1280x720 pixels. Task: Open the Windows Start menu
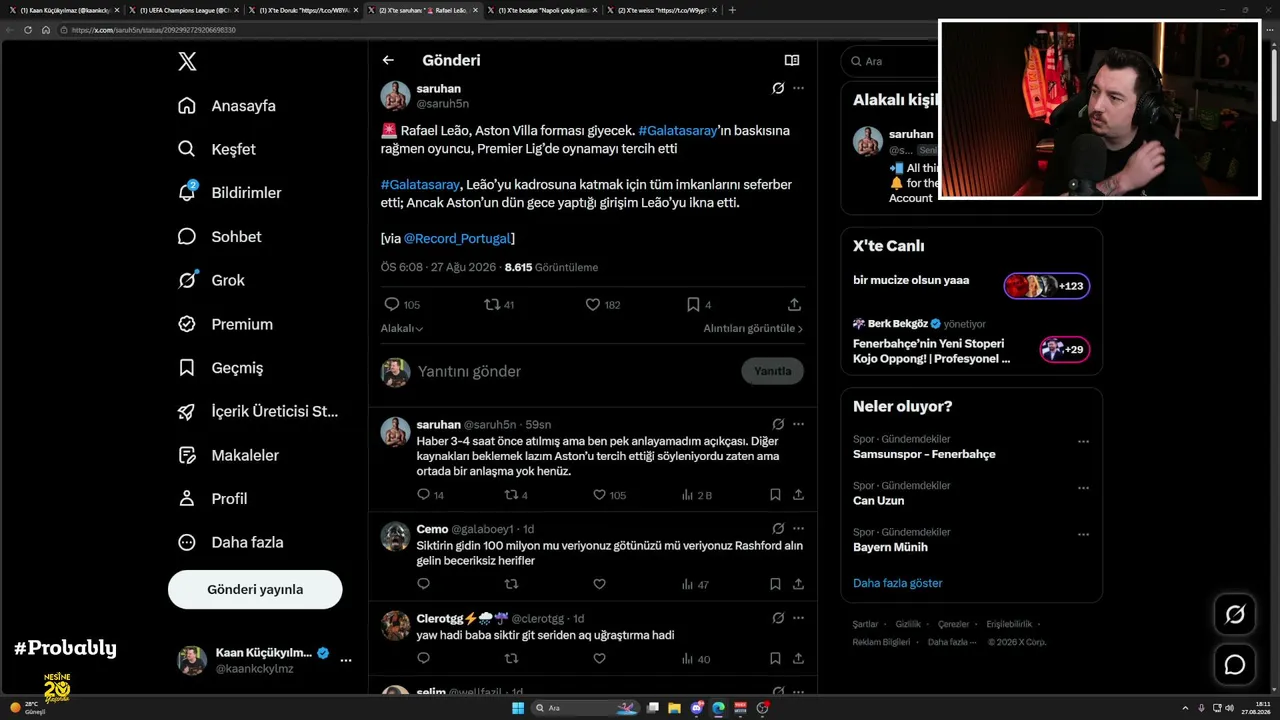click(518, 708)
